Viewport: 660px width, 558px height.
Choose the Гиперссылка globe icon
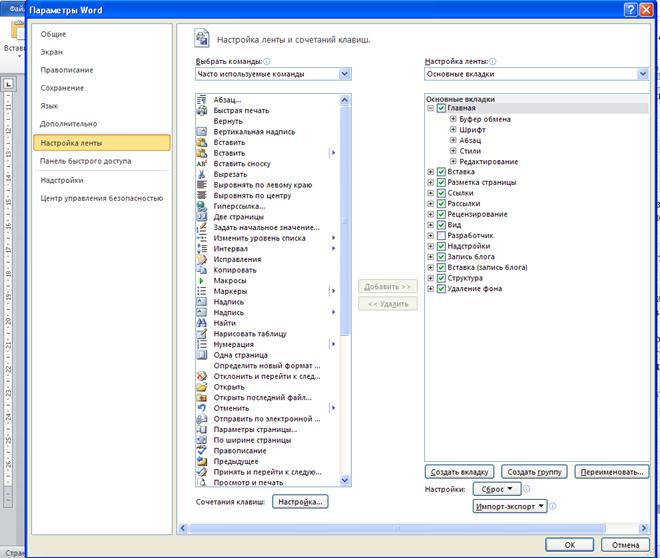[x=202, y=206]
